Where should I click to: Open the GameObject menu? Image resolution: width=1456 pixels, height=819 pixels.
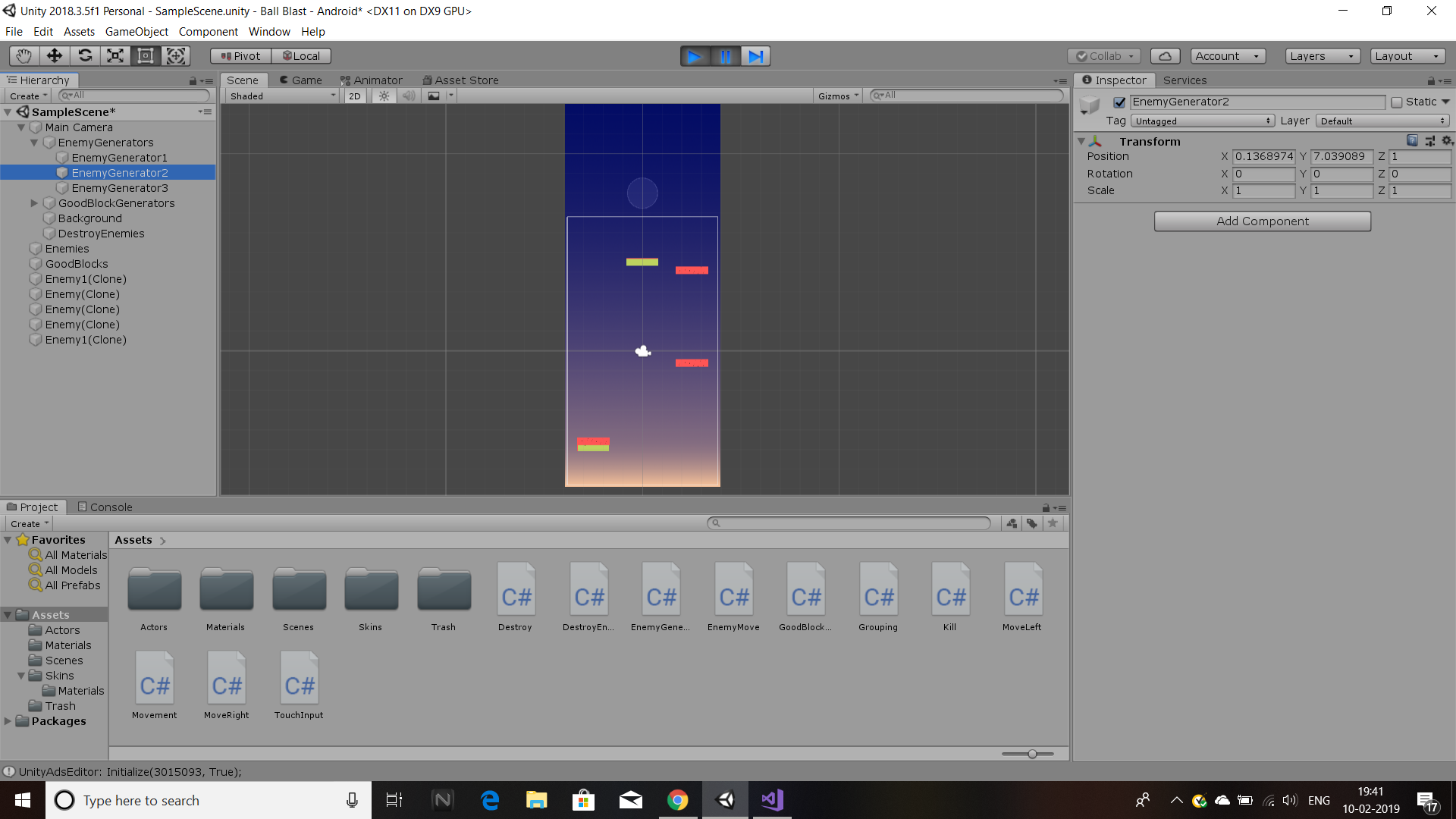(x=136, y=32)
